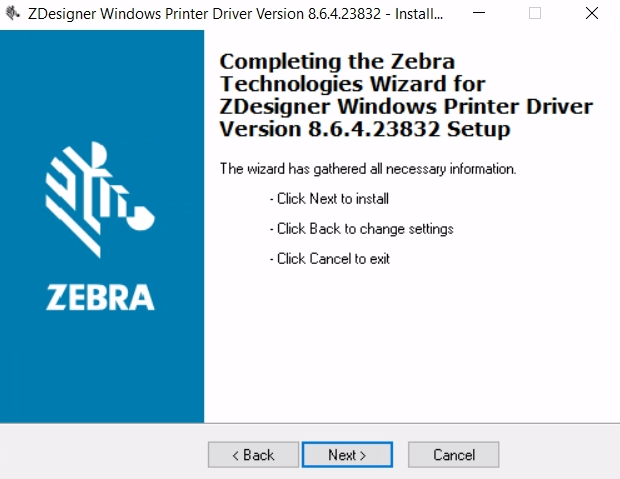Click the Zebra head logo graphic

tap(100, 200)
